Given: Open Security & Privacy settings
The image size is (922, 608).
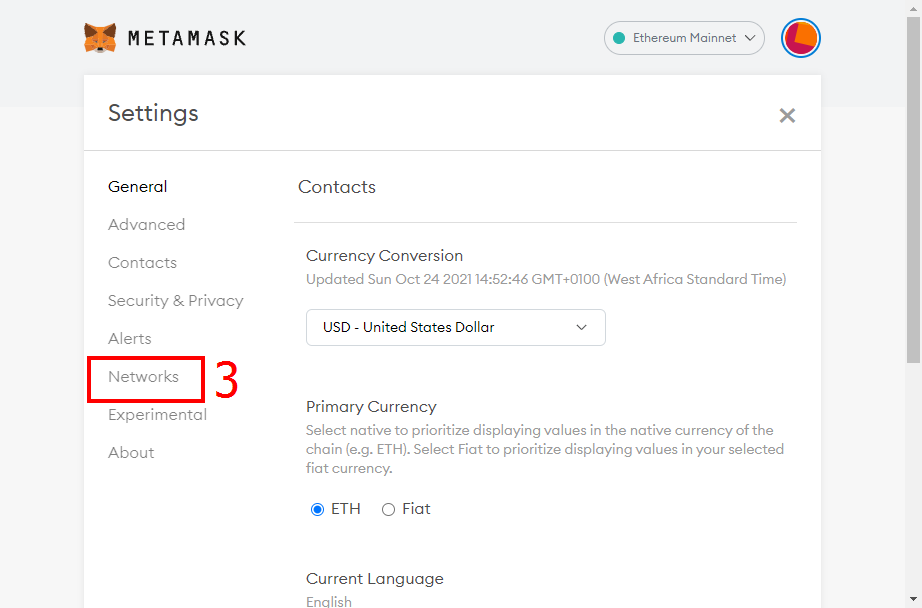Looking at the screenshot, I should [176, 300].
